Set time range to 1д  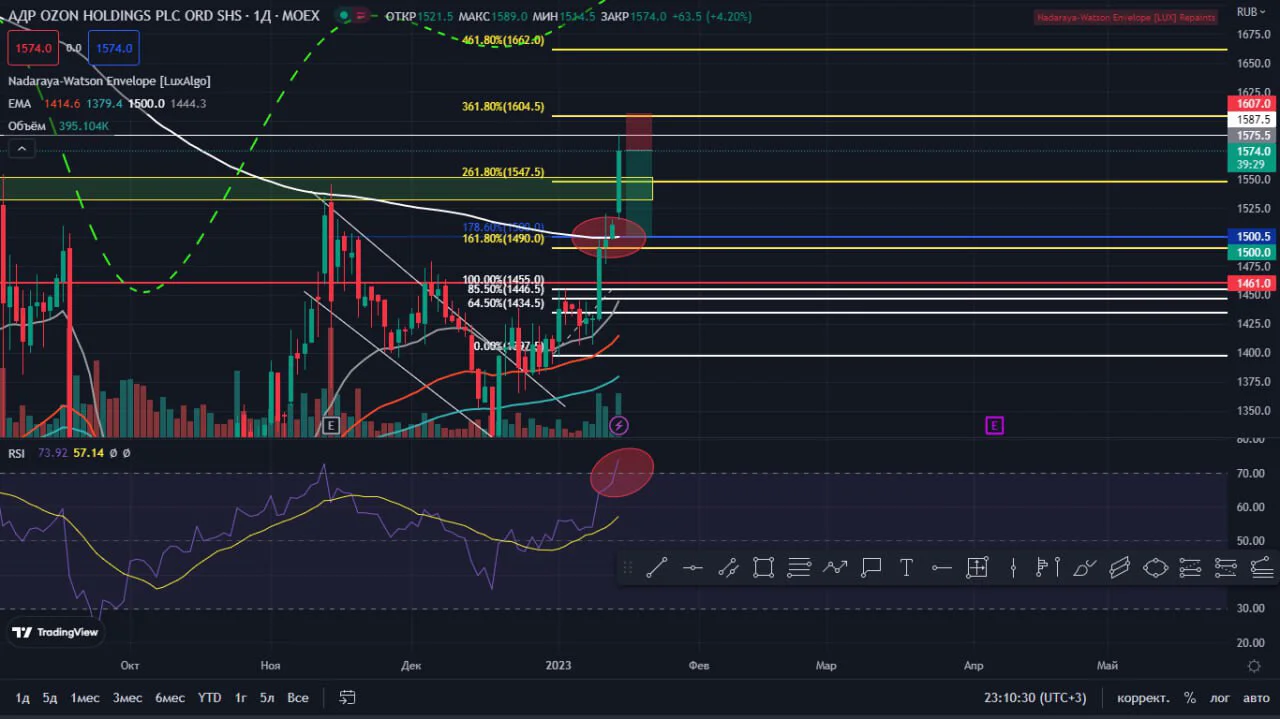pos(22,697)
